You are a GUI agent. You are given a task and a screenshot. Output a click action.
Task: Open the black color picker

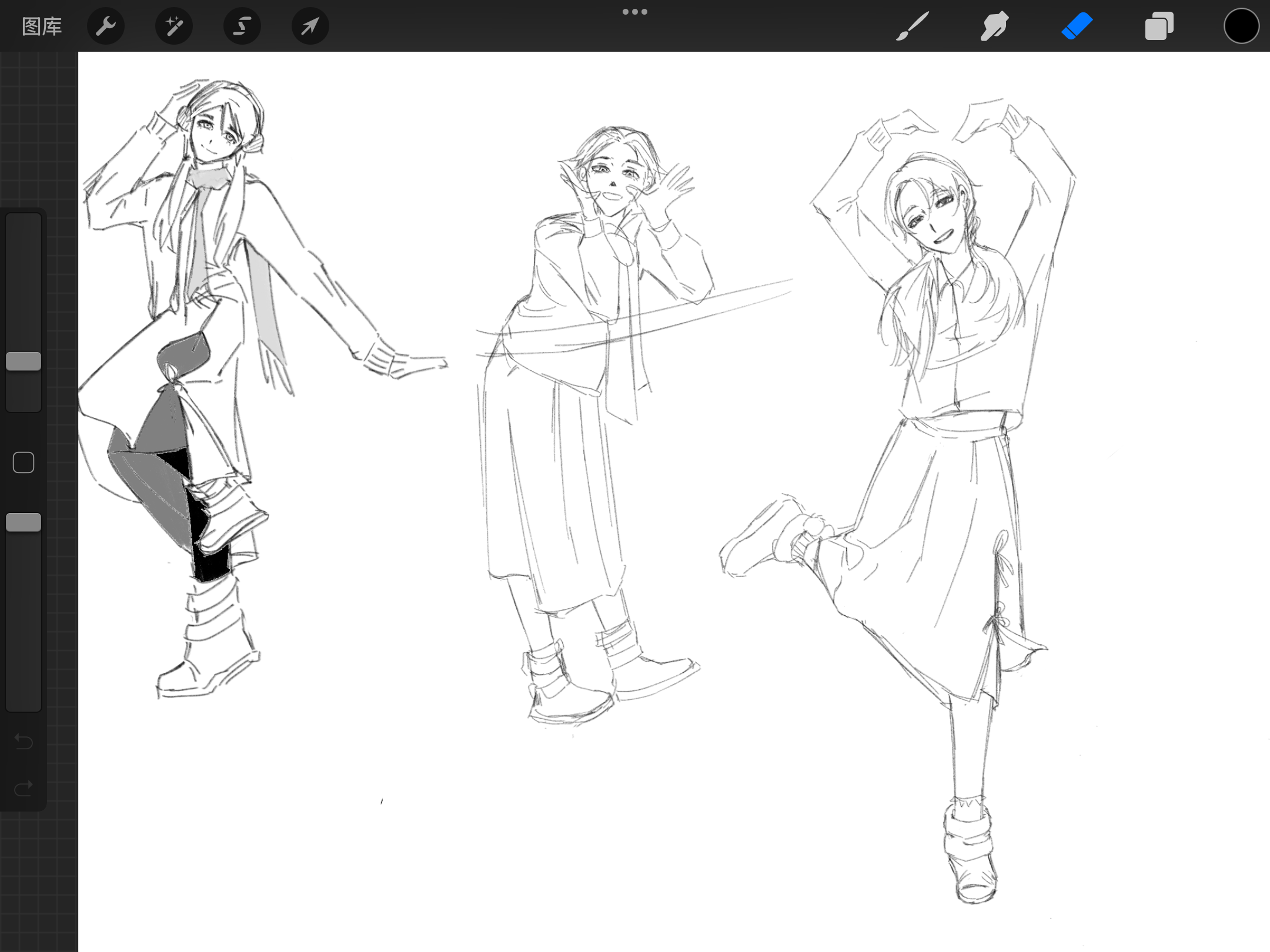coord(1241,26)
